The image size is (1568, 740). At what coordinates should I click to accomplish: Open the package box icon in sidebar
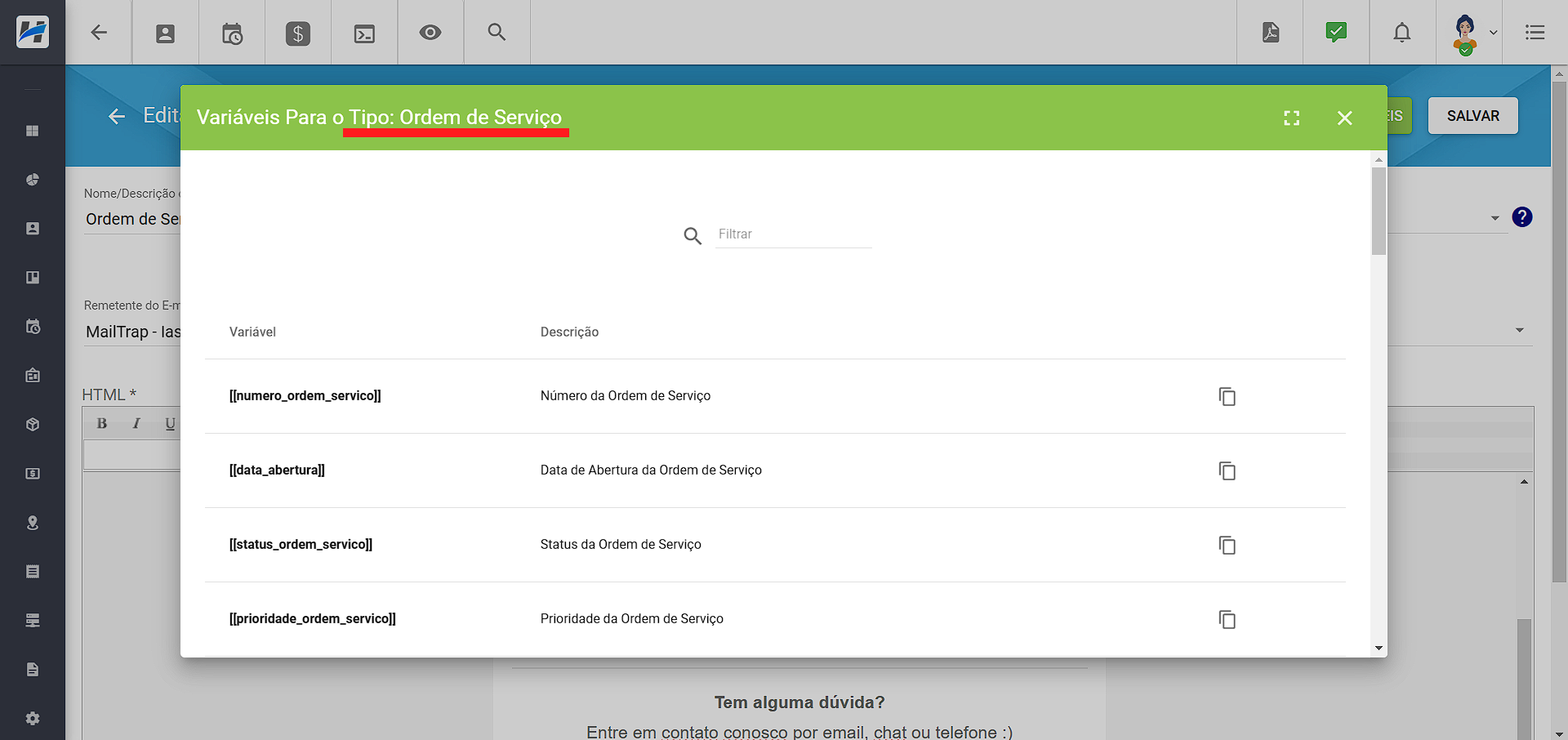(x=33, y=425)
